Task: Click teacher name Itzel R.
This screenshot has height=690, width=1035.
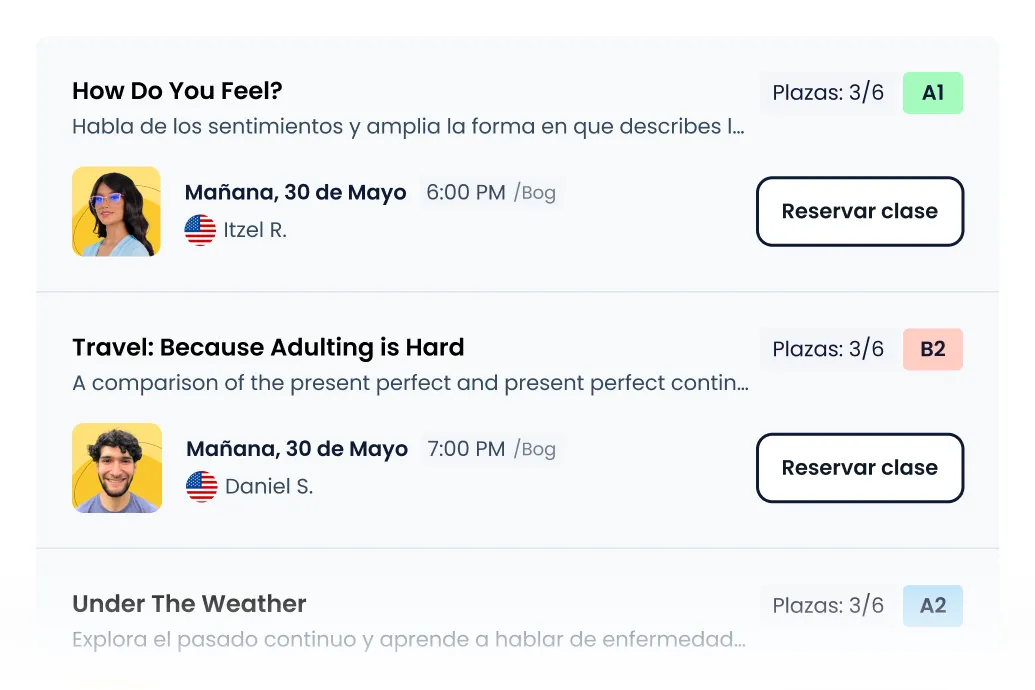Action: coord(255,230)
